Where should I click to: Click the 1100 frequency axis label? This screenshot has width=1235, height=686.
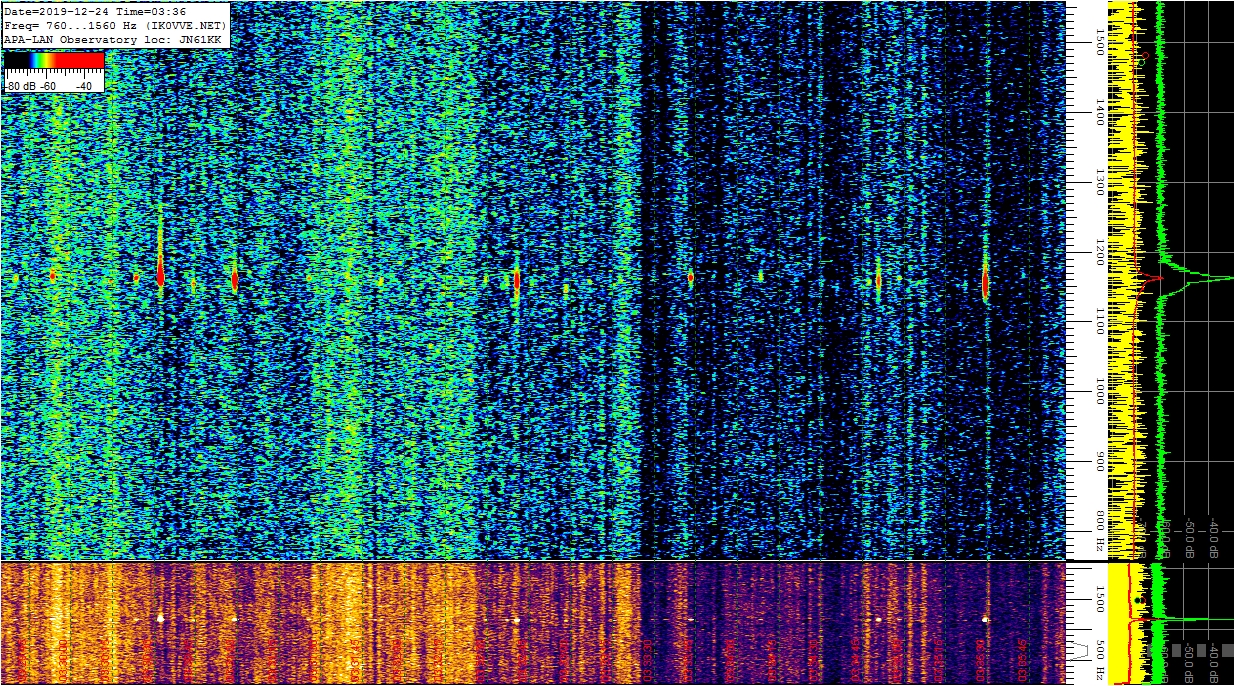(x=1099, y=322)
